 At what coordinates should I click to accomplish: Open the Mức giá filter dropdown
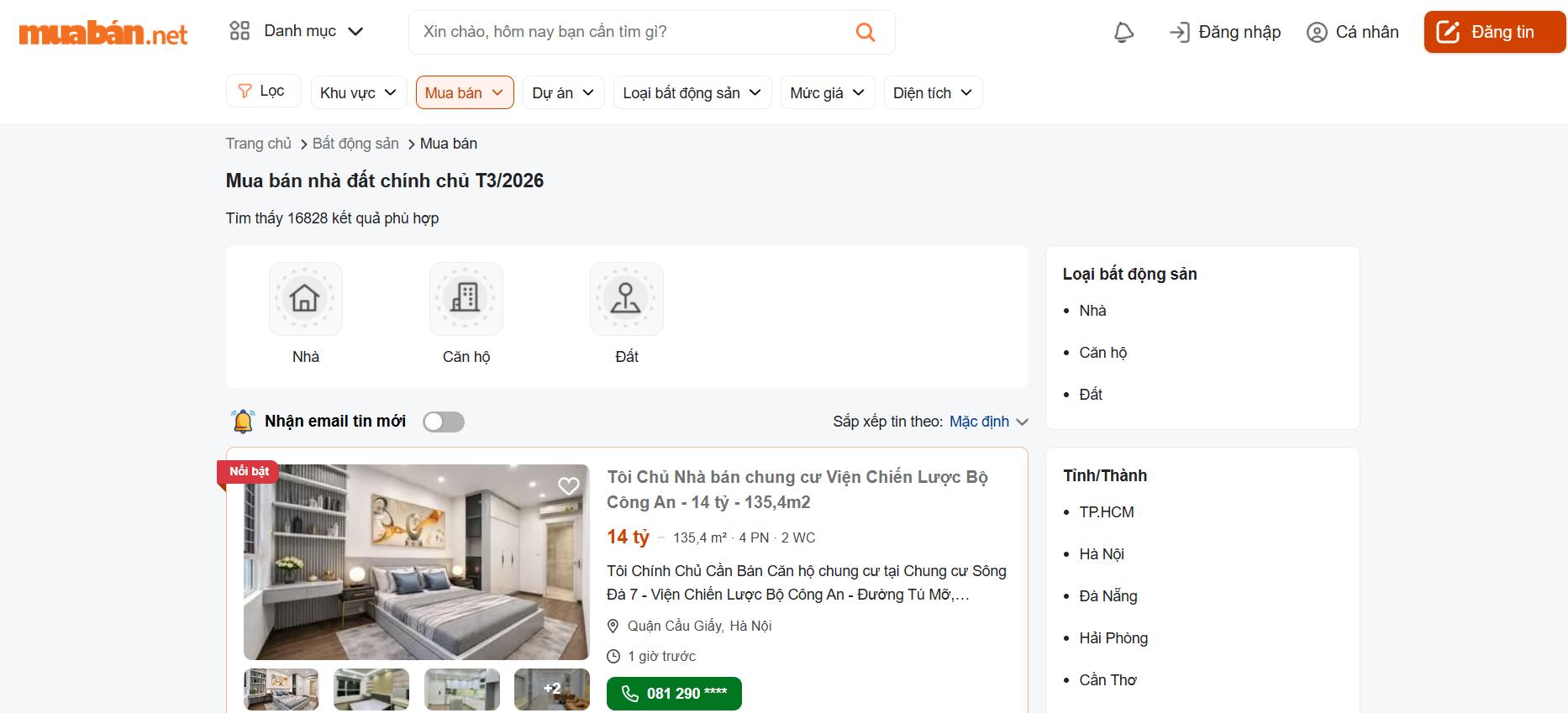click(828, 92)
